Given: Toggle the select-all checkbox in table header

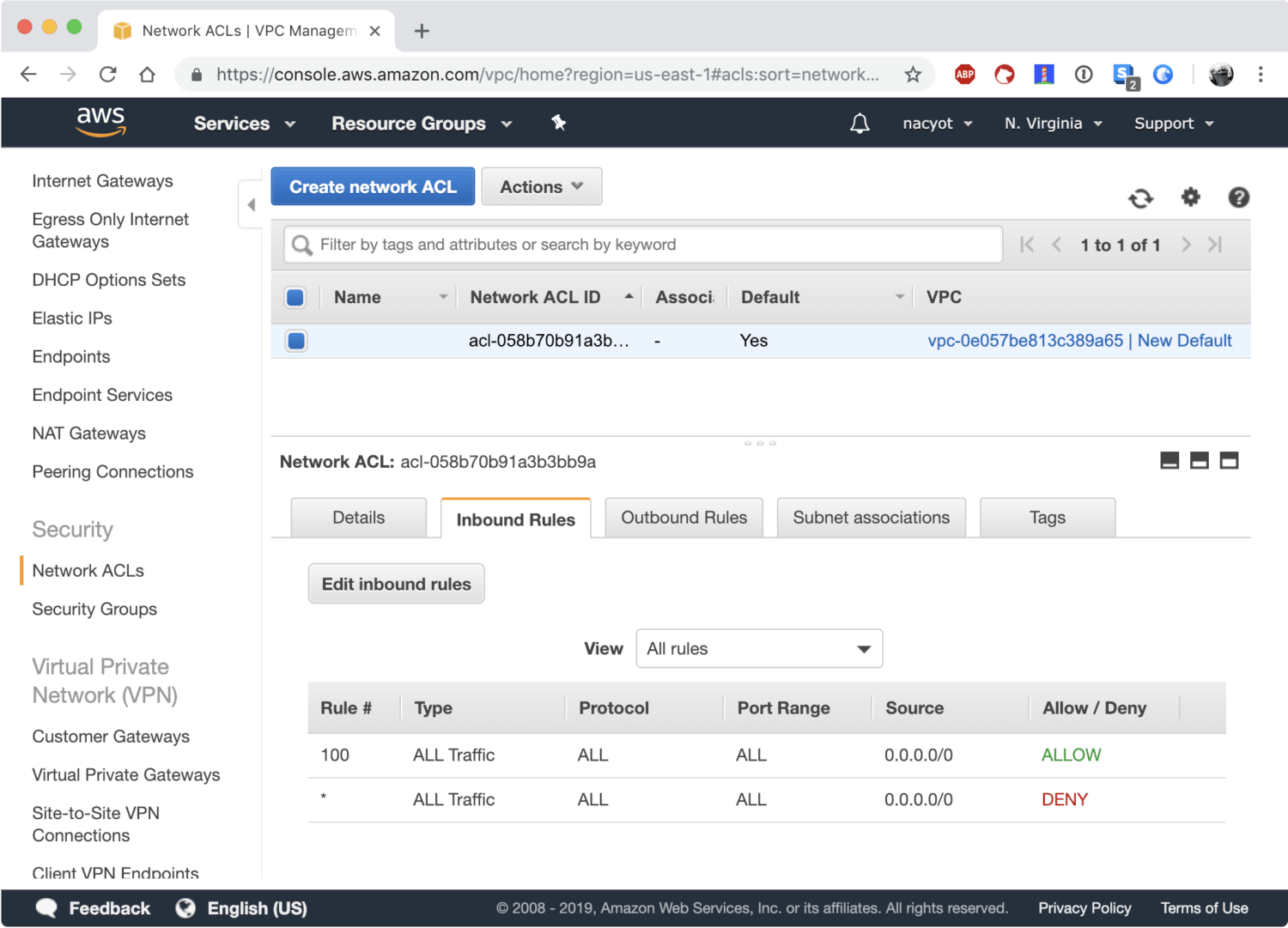Looking at the screenshot, I should point(295,298).
